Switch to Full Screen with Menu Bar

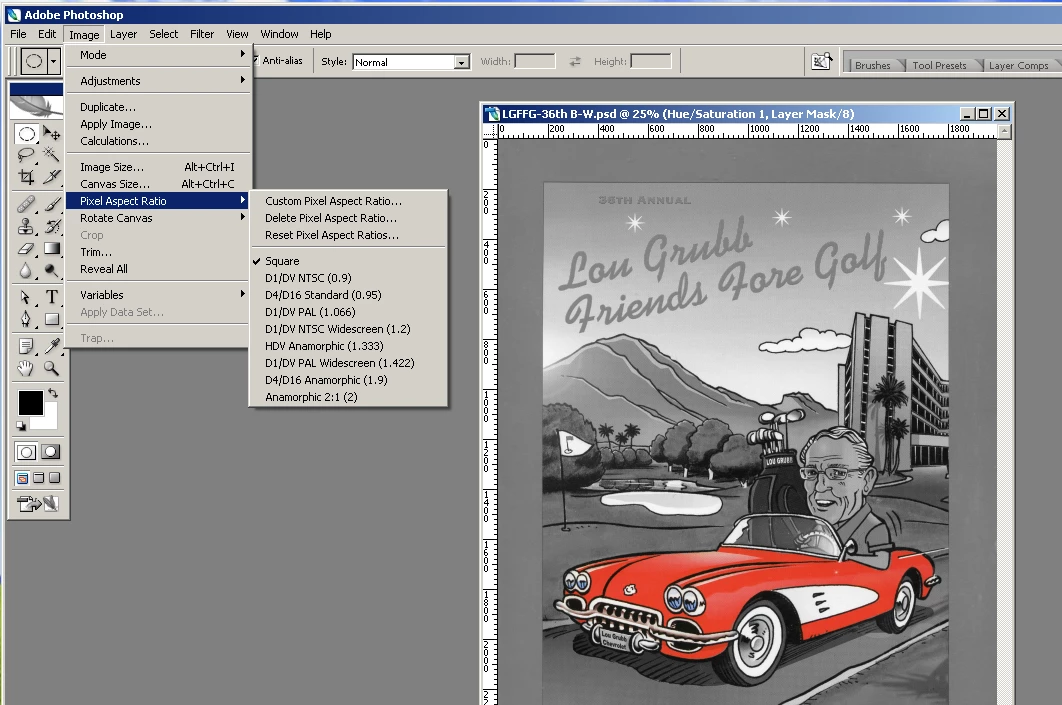pos(39,478)
